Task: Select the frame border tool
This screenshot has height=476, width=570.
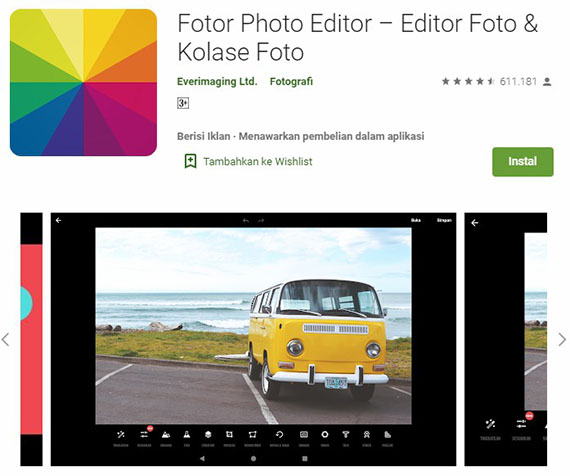Action: [x=304, y=438]
